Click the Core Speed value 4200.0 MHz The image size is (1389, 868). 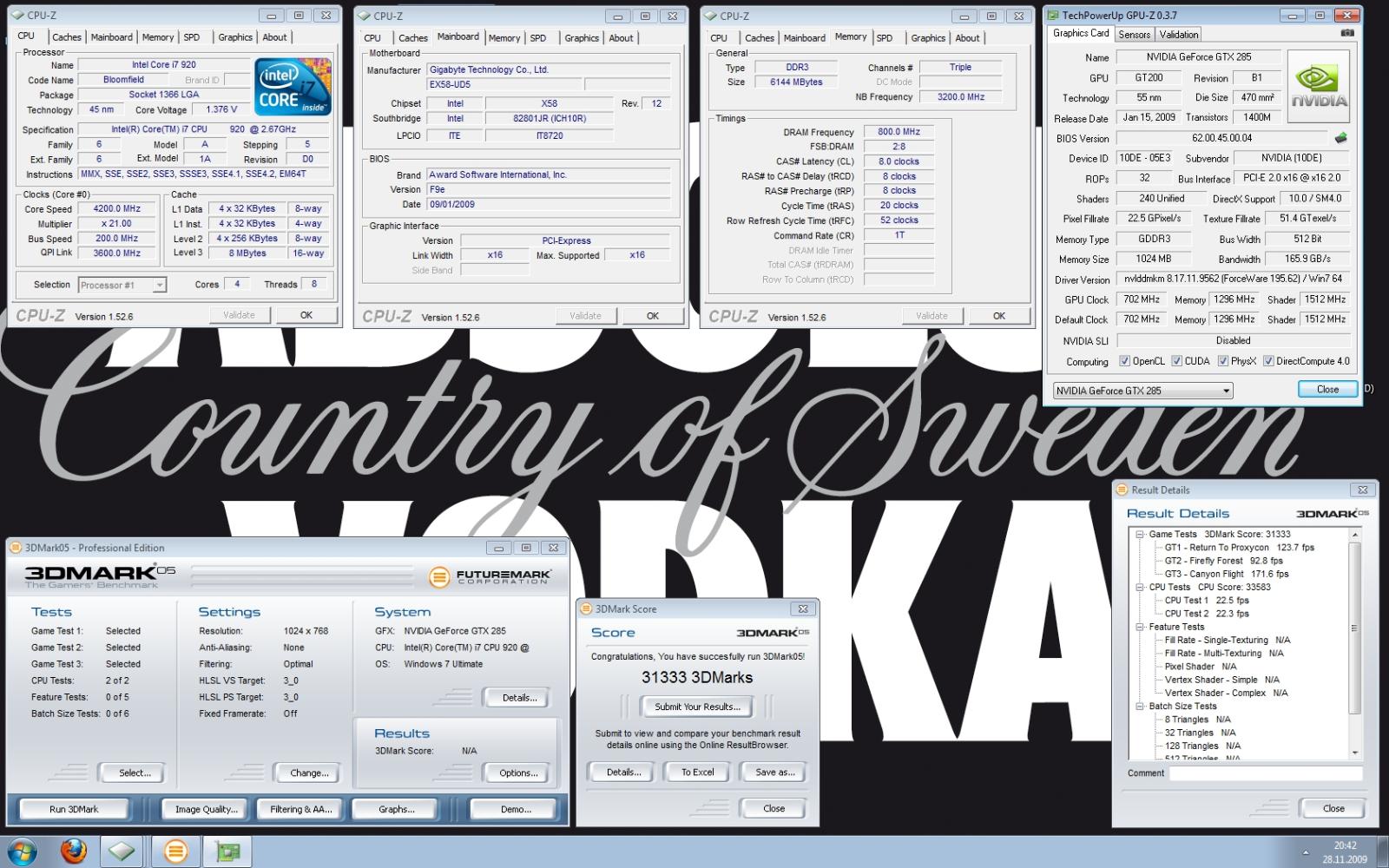118,208
